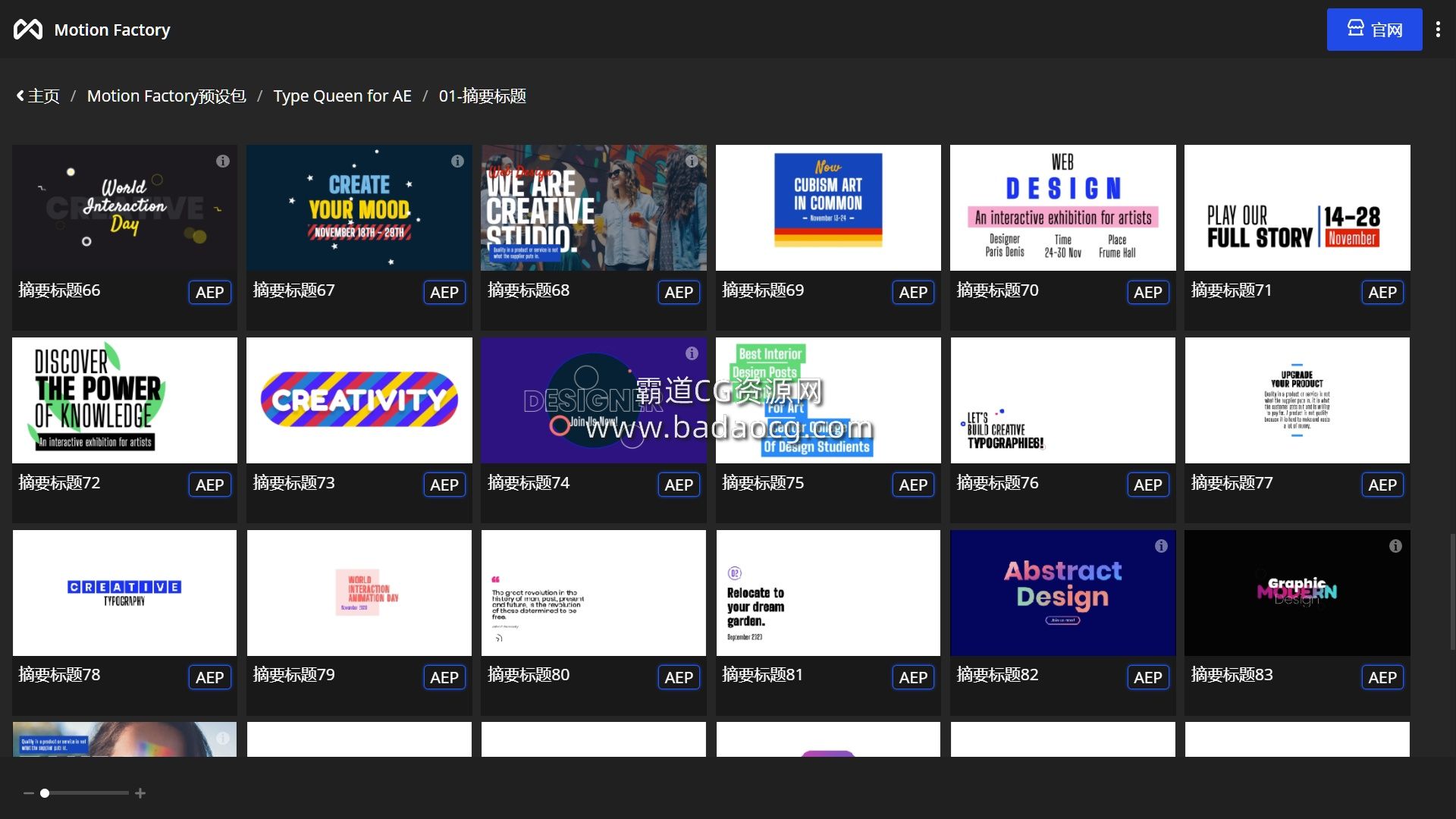Click AEP button for 摘要标题68
The width and height of the screenshot is (1456, 819).
click(x=678, y=292)
